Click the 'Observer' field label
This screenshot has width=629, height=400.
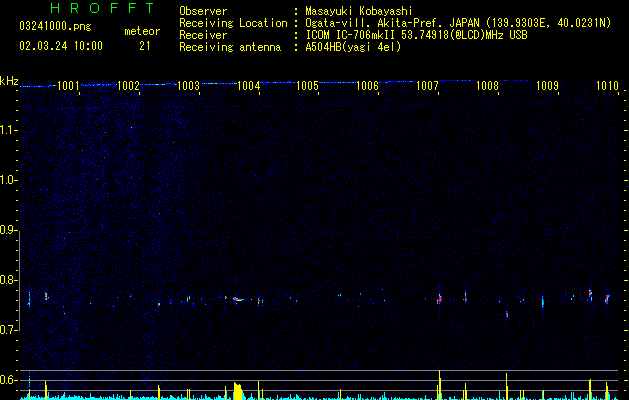click(203, 11)
